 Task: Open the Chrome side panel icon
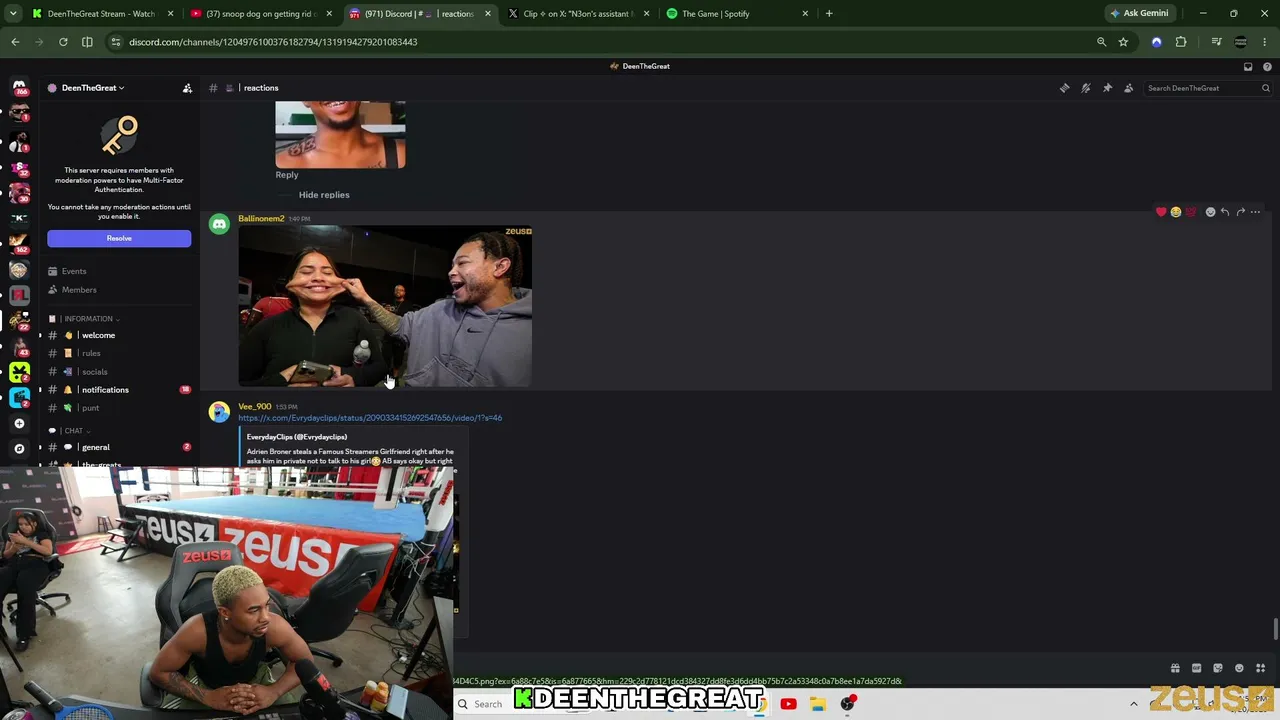pyautogui.click(x=87, y=42)
